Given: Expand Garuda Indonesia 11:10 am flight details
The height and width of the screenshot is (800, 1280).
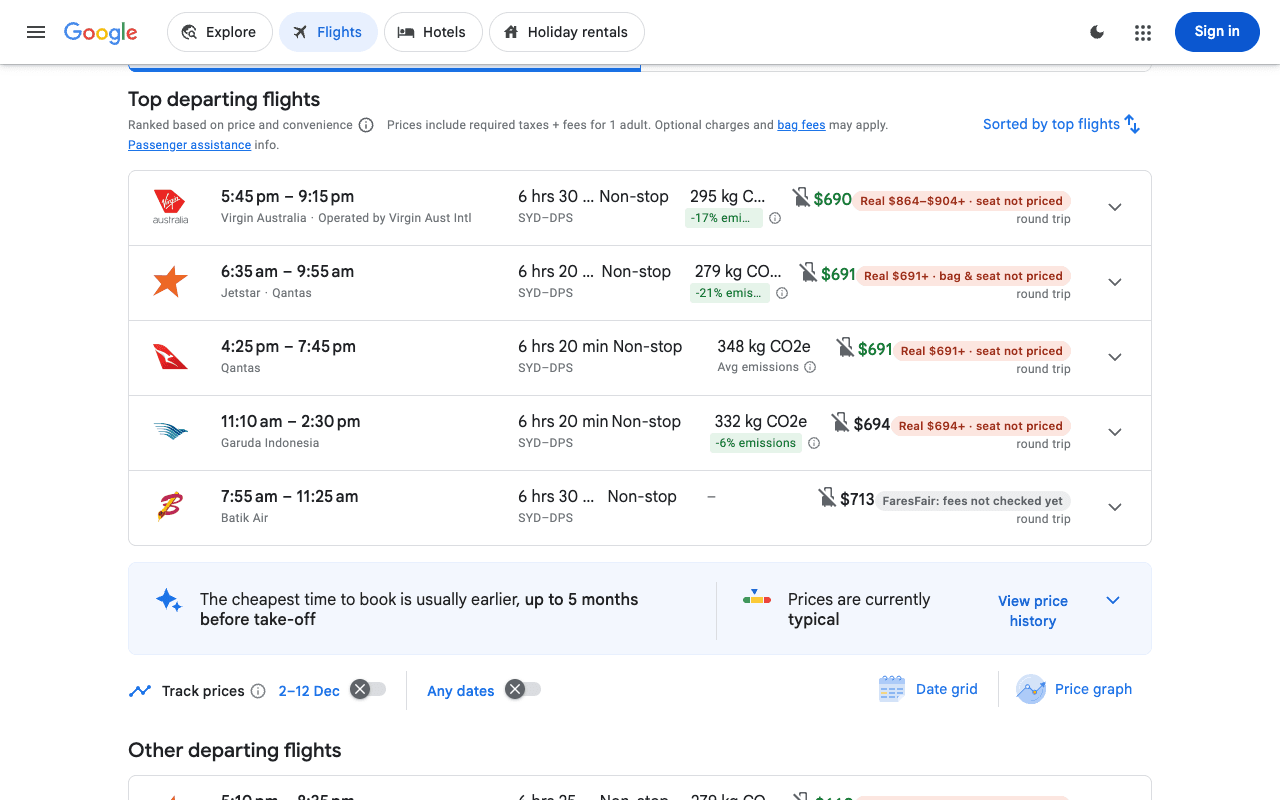Looking at the screenshot, I should coord(1115,432).
